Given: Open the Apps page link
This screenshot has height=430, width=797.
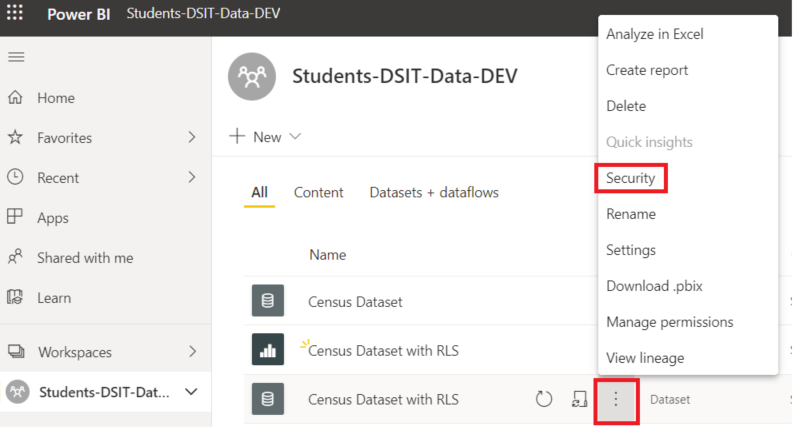Looking at the screenshot, I should coord(53,218).
